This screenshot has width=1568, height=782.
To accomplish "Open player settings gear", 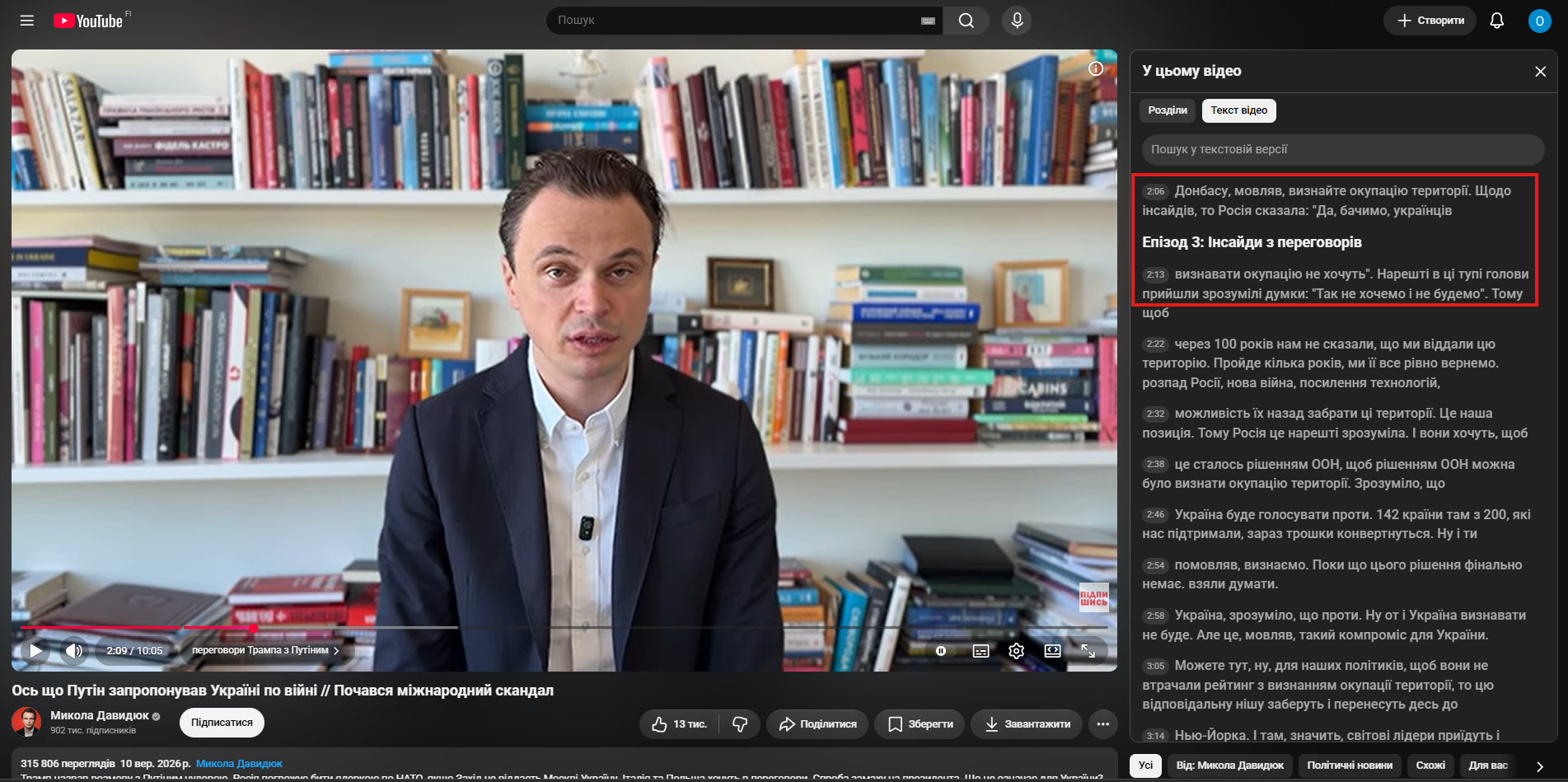I will 1016,651.
